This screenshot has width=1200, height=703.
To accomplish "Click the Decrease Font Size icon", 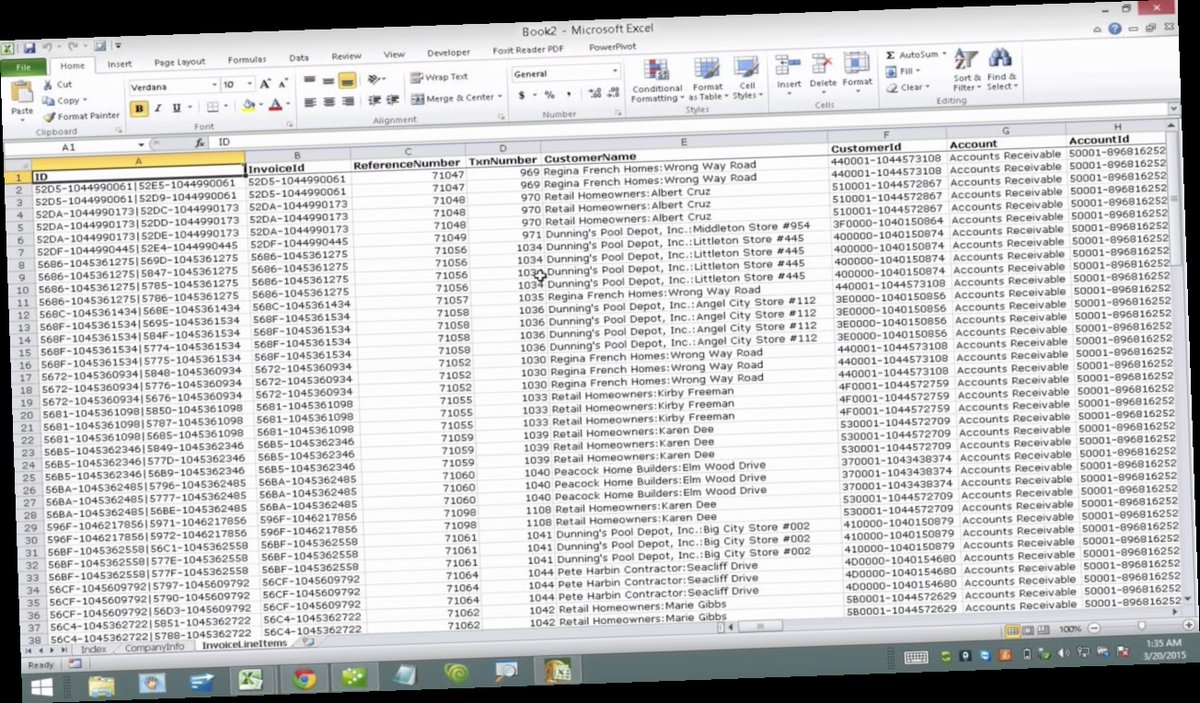I will tap(283, 85).
